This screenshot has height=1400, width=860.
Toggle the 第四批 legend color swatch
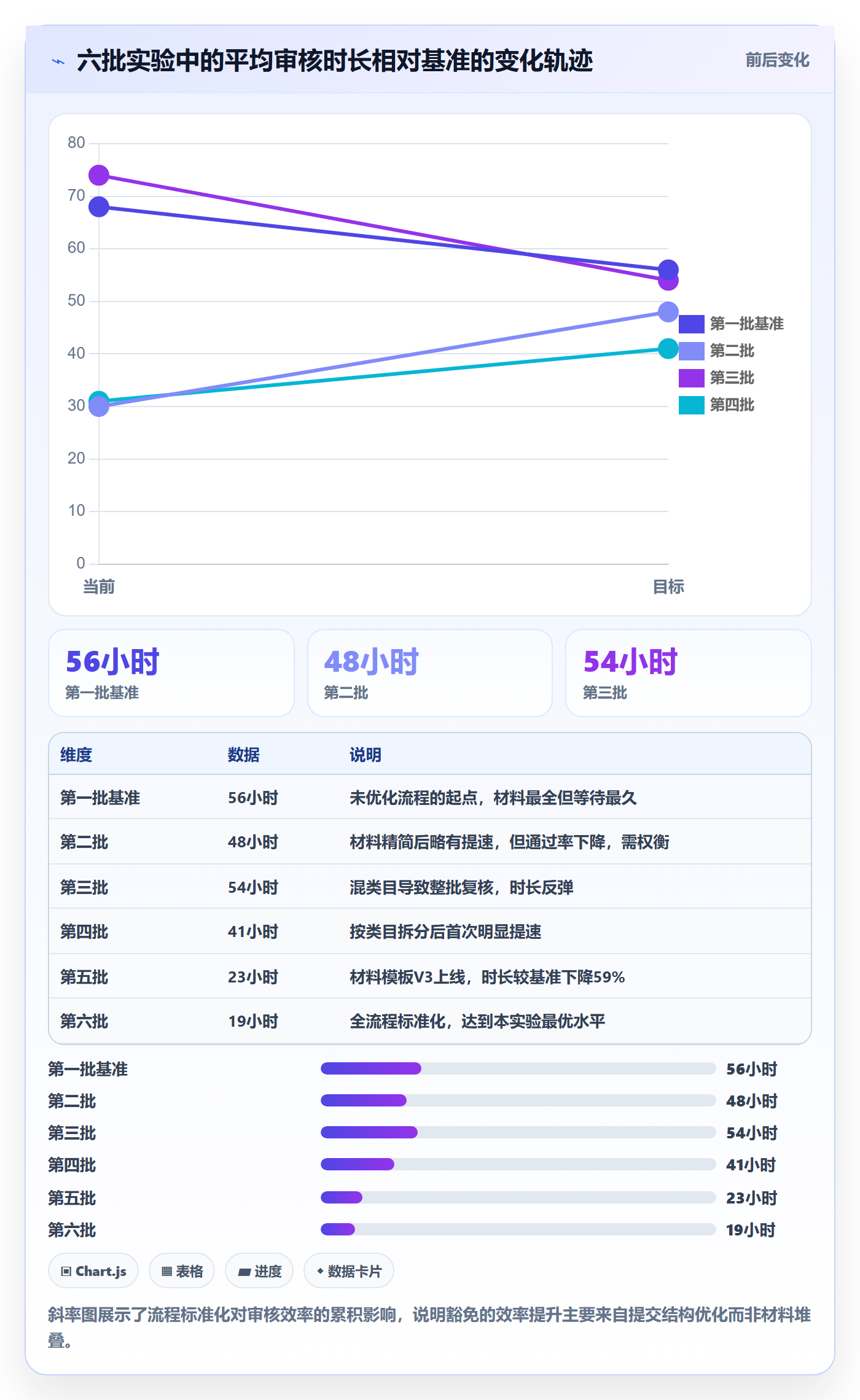[x=691, y=405]
